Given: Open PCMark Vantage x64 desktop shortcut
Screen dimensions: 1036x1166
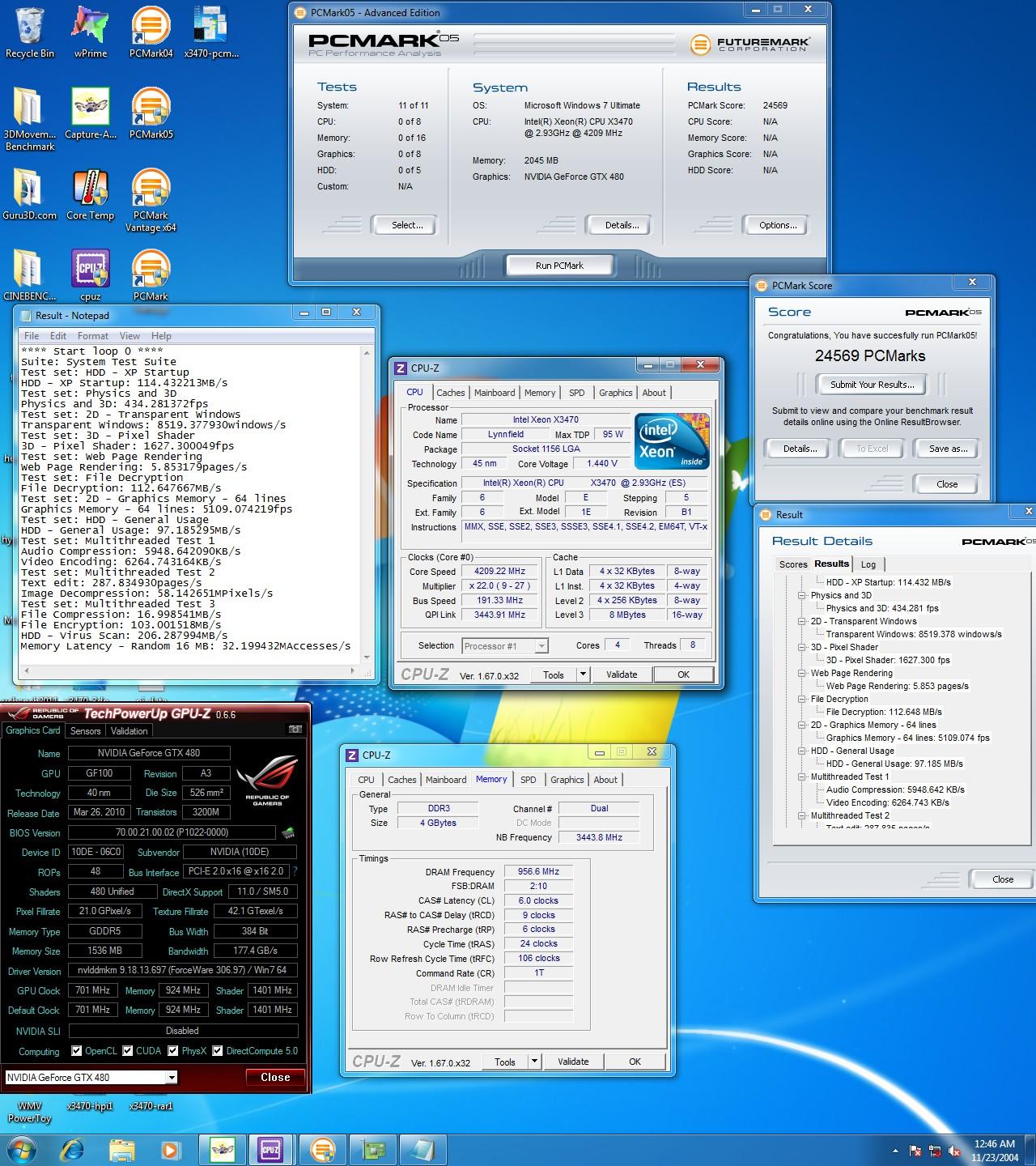Looking at the screenshot, I should [151, 200].
